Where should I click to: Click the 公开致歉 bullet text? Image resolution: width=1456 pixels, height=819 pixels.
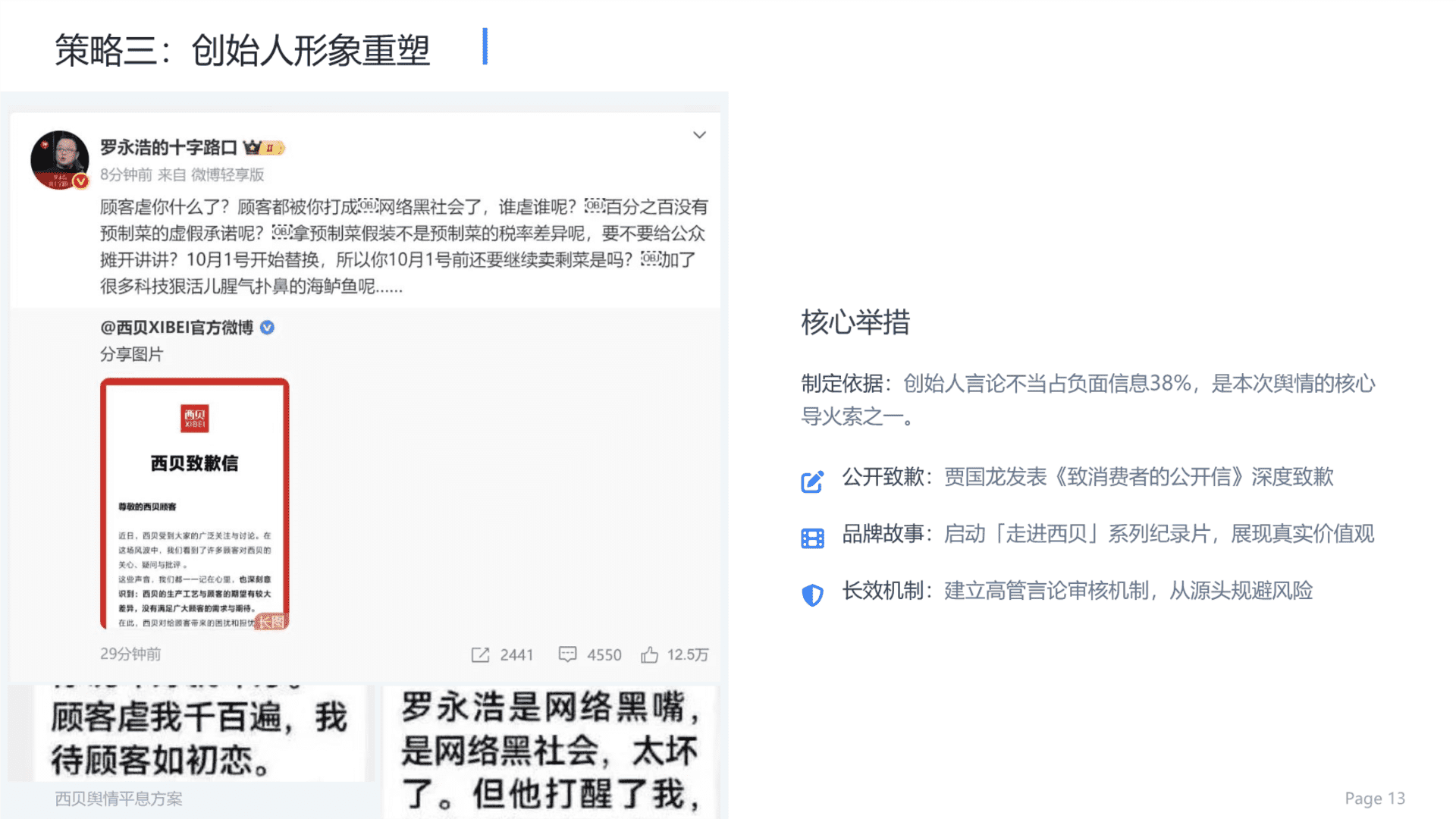1087,477
